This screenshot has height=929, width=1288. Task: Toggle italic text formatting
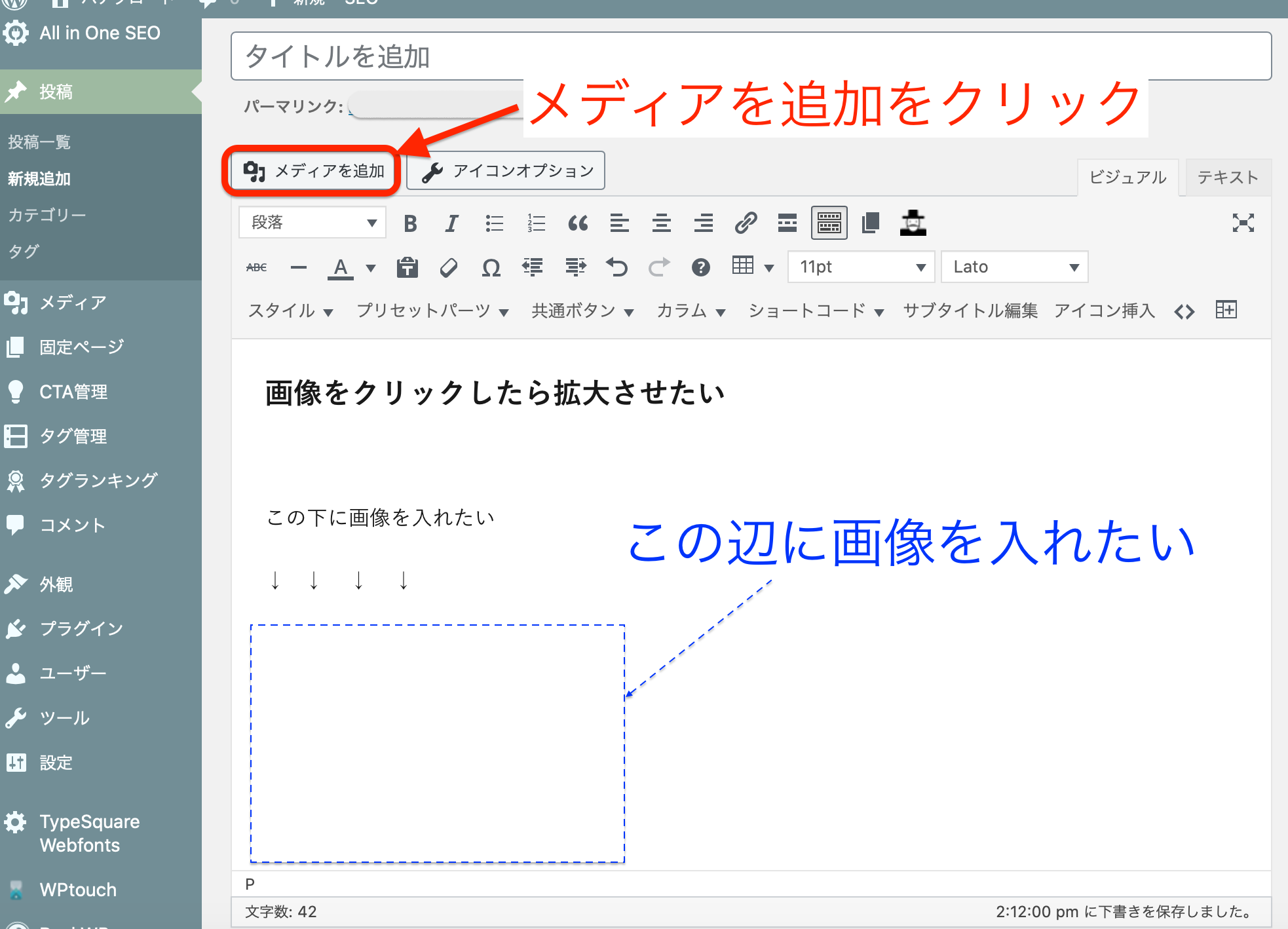coord(451,223)
